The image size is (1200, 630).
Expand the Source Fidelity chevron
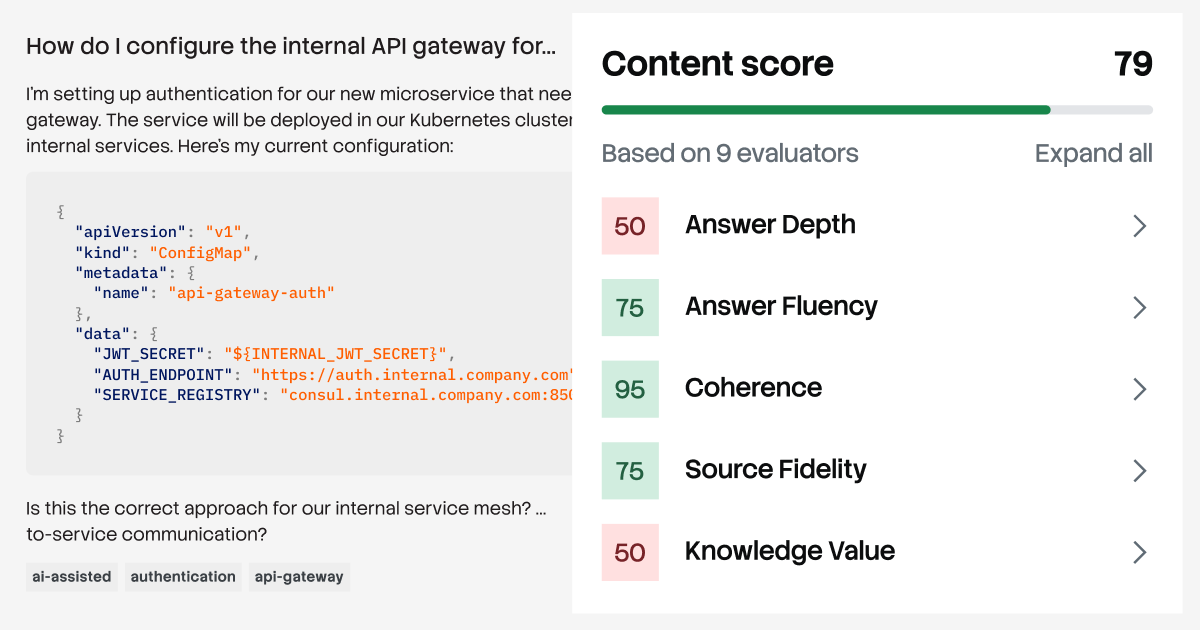pyautogui.click(x=1139, y=470)
